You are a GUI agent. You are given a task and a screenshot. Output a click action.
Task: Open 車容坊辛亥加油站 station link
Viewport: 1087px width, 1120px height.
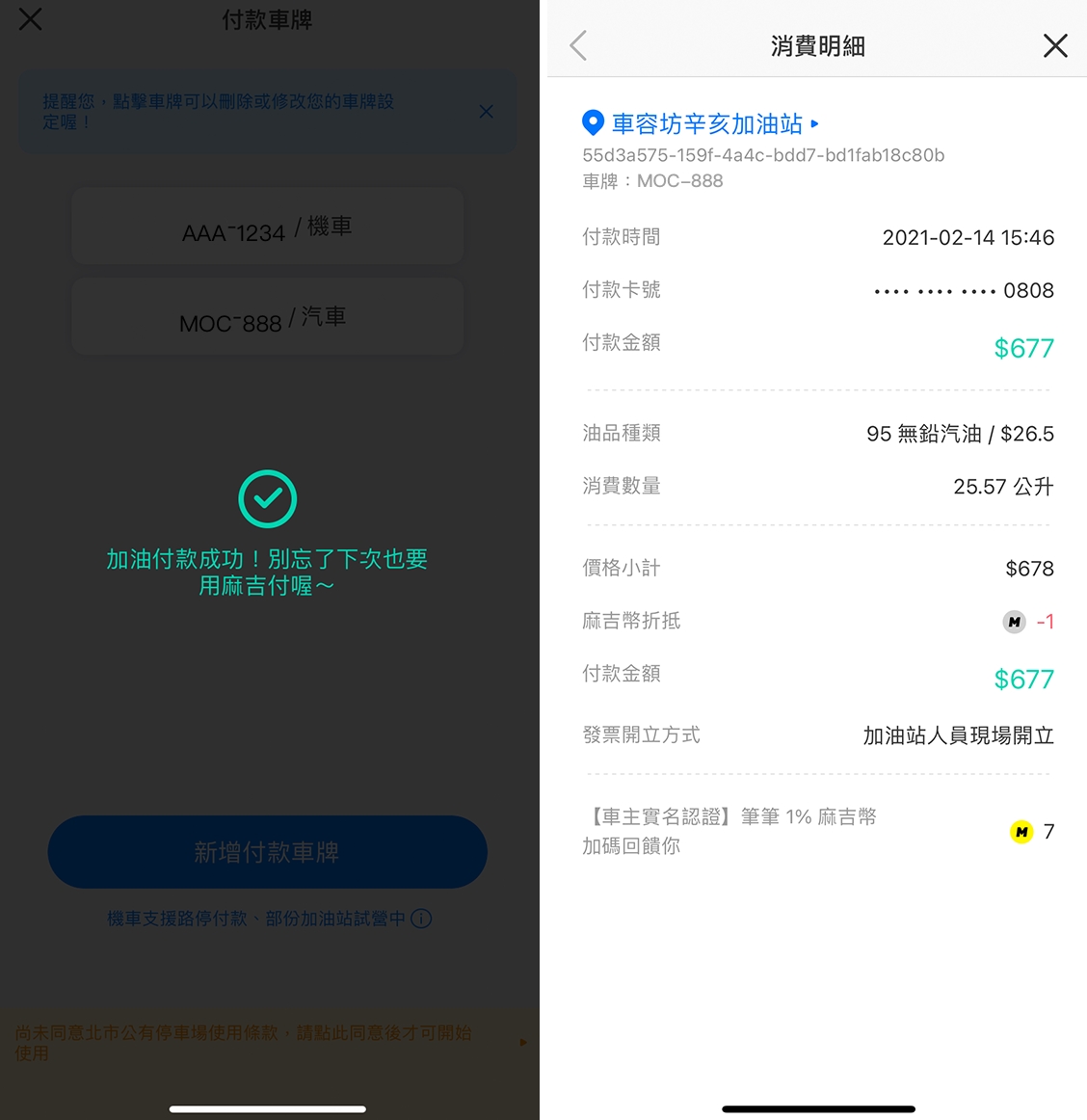pos(707,124)
